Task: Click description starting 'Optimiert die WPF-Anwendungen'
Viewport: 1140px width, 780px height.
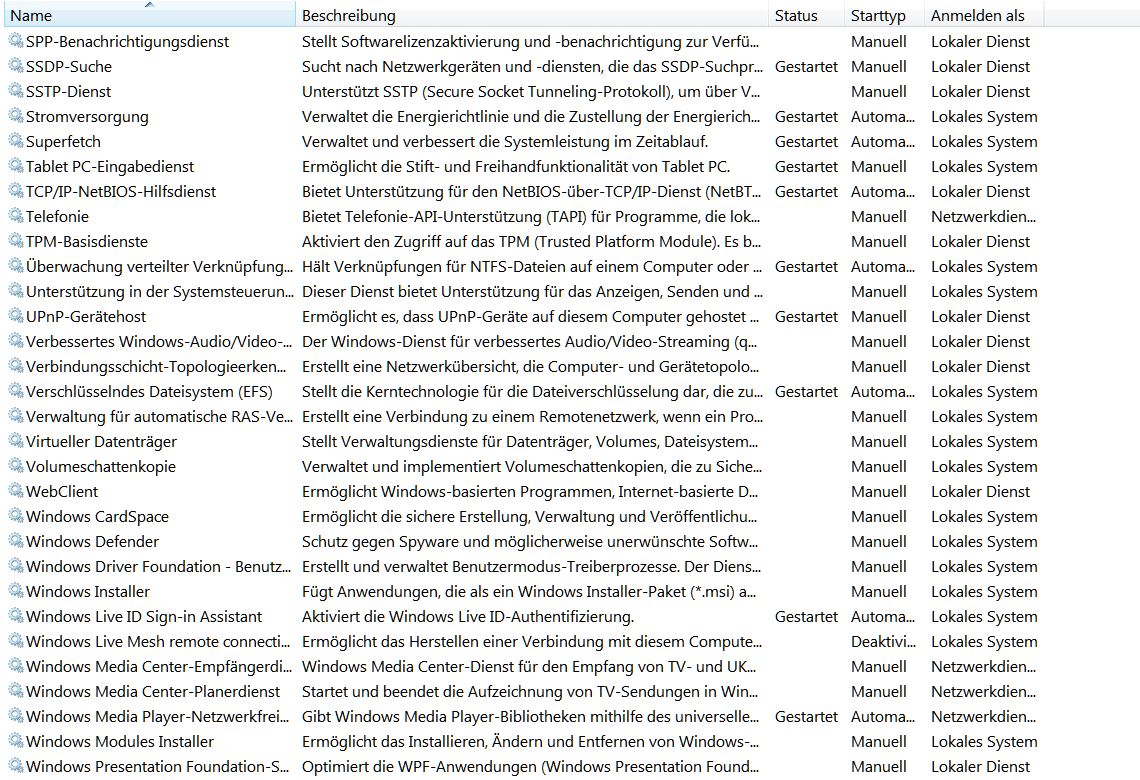Action: (x=530, y=767)
